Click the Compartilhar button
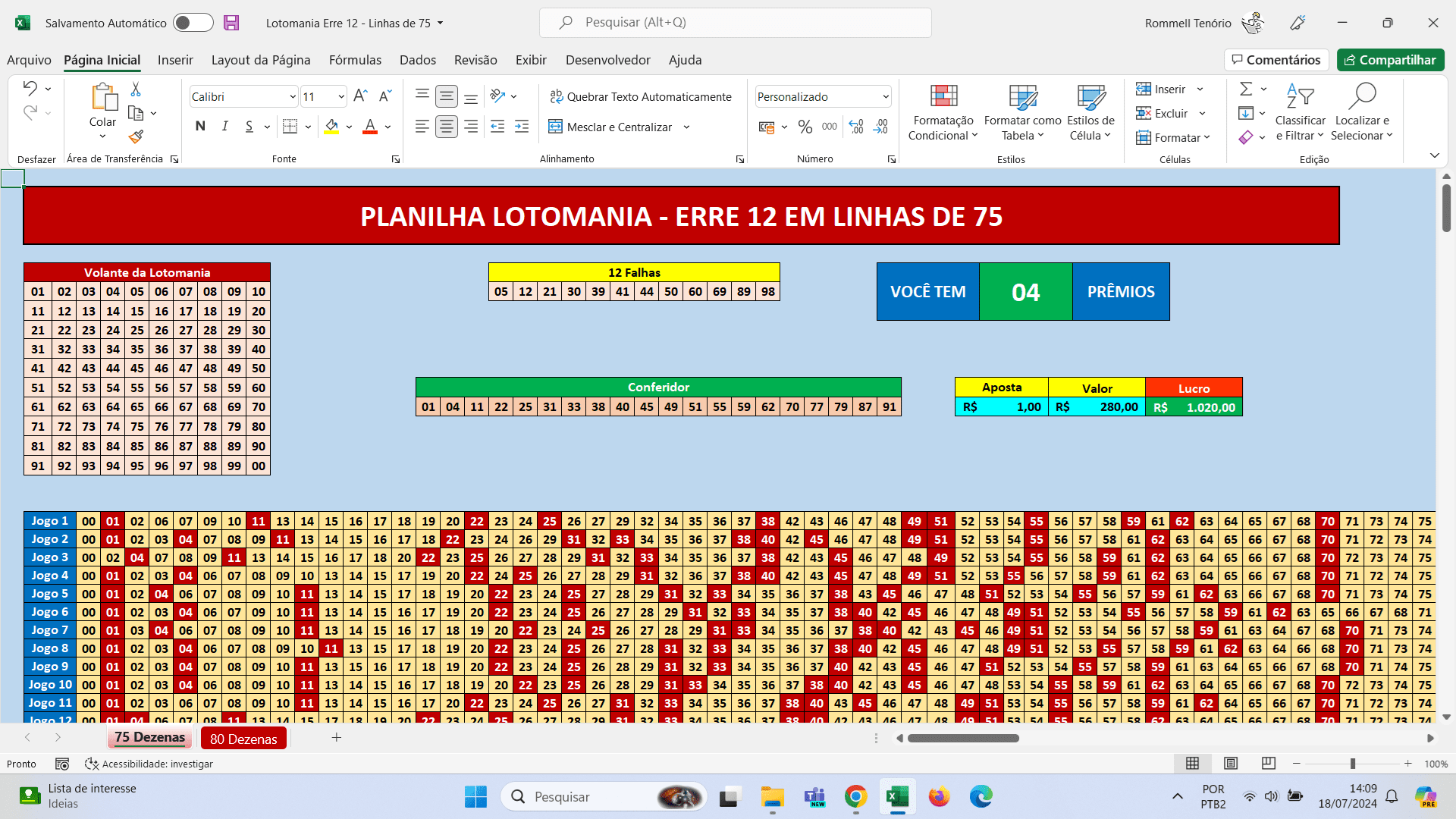 1390,60
